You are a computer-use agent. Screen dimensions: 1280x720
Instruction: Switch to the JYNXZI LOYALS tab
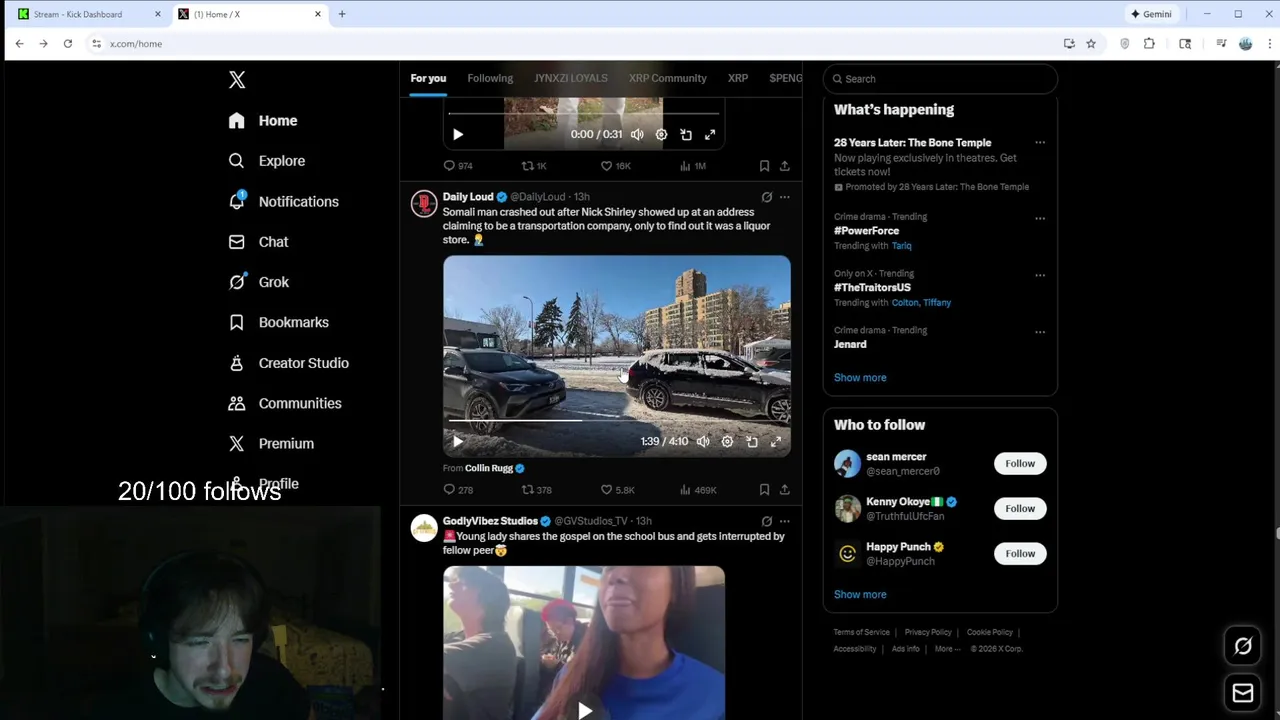coord(570,78)
